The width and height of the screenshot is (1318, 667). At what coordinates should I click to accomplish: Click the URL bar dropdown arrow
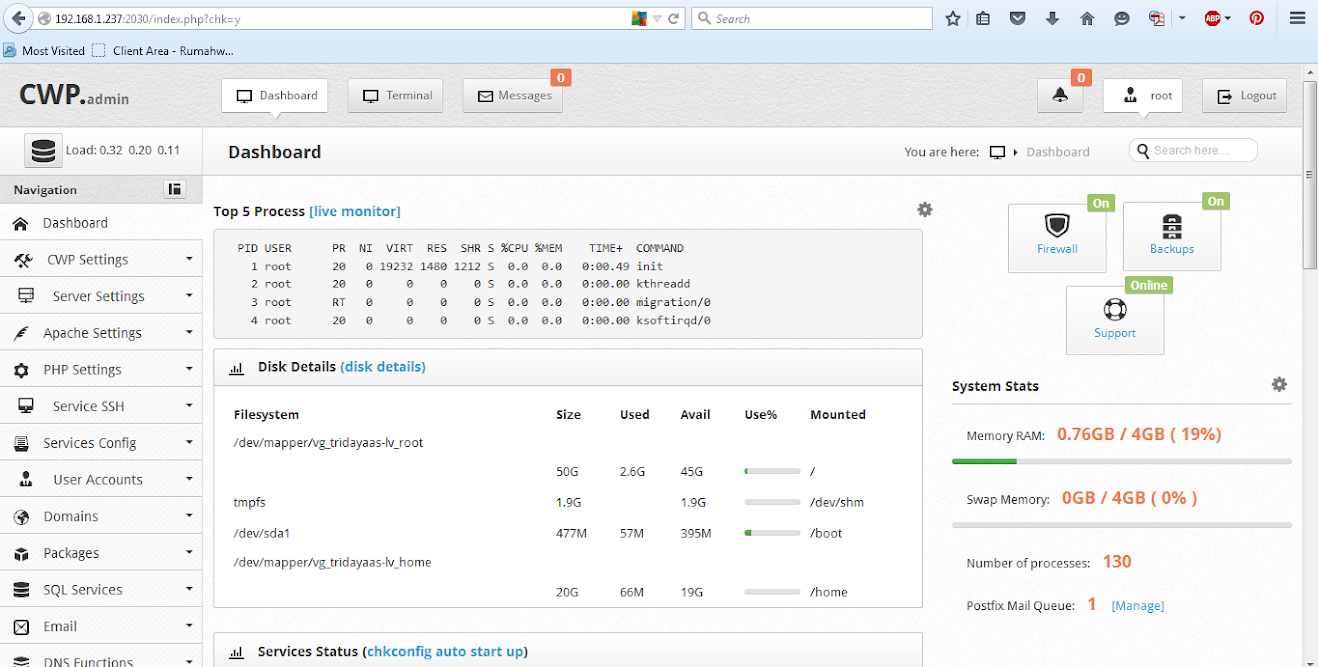tap(656, 19)
